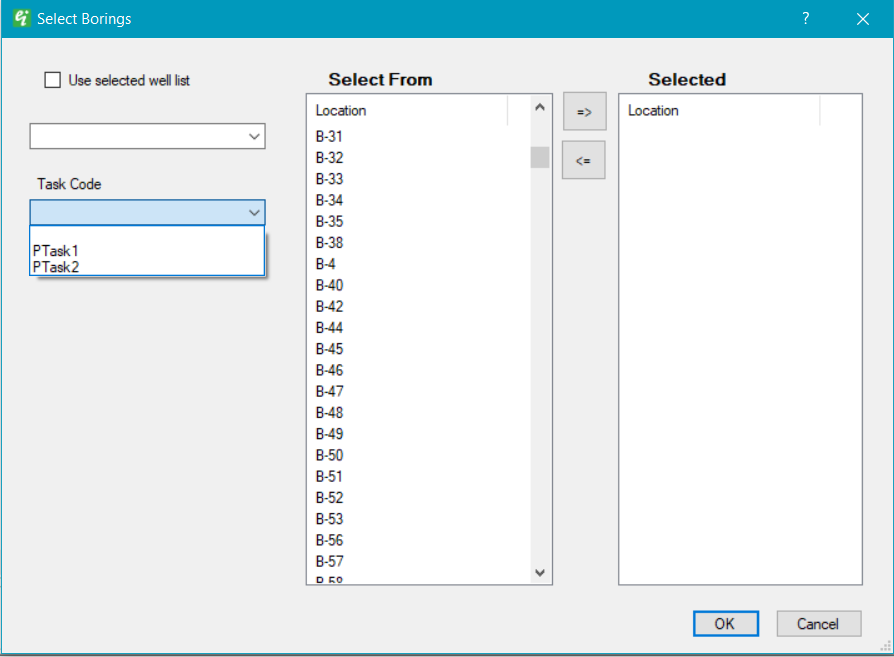Click Location column header in Select From
The width and height of the screenshot is (894, 657).
410,110
